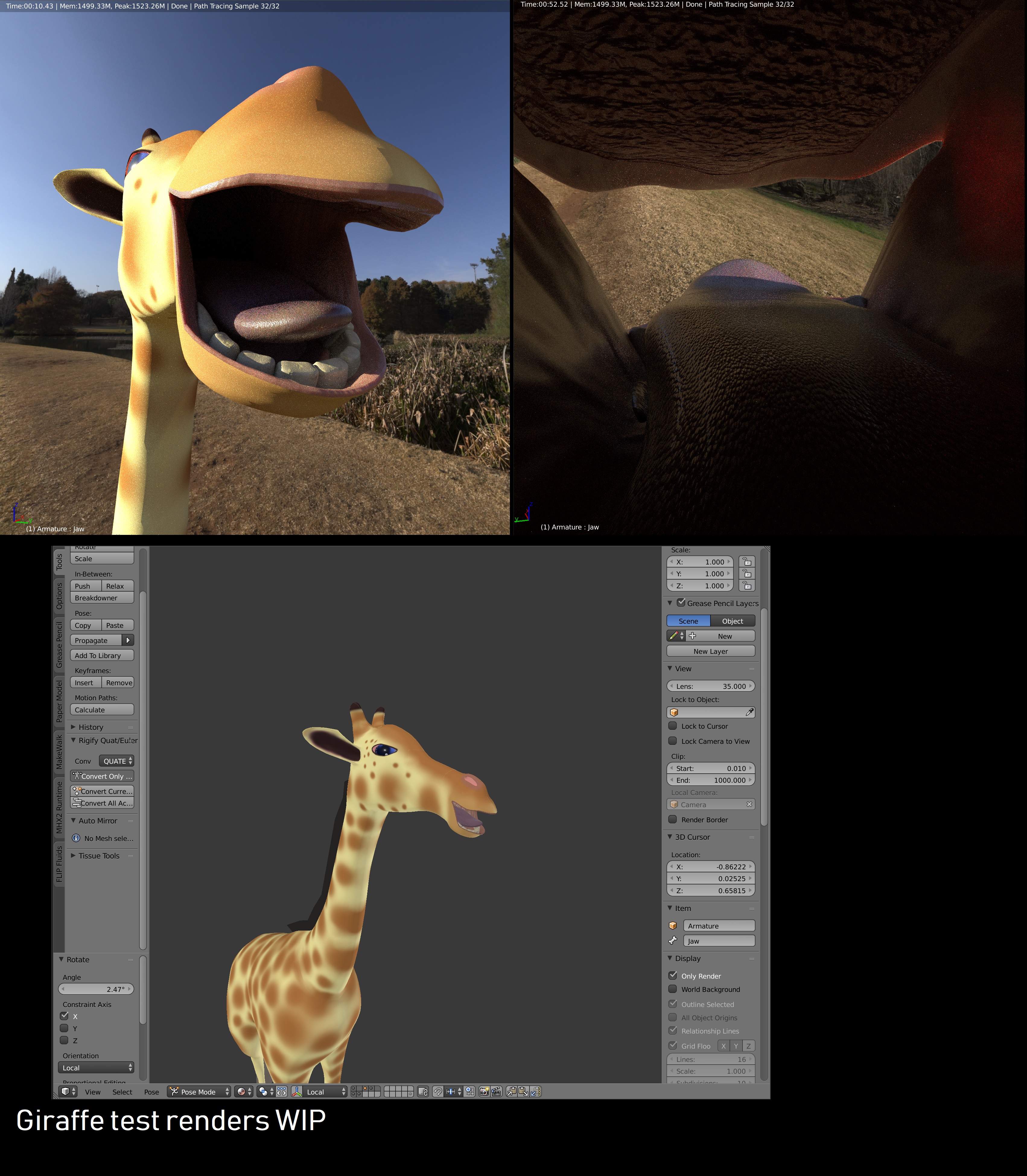Check the Y constraint axis box
Image resolution: width=1027 pixels, height=1176 pixels.
64,1028
